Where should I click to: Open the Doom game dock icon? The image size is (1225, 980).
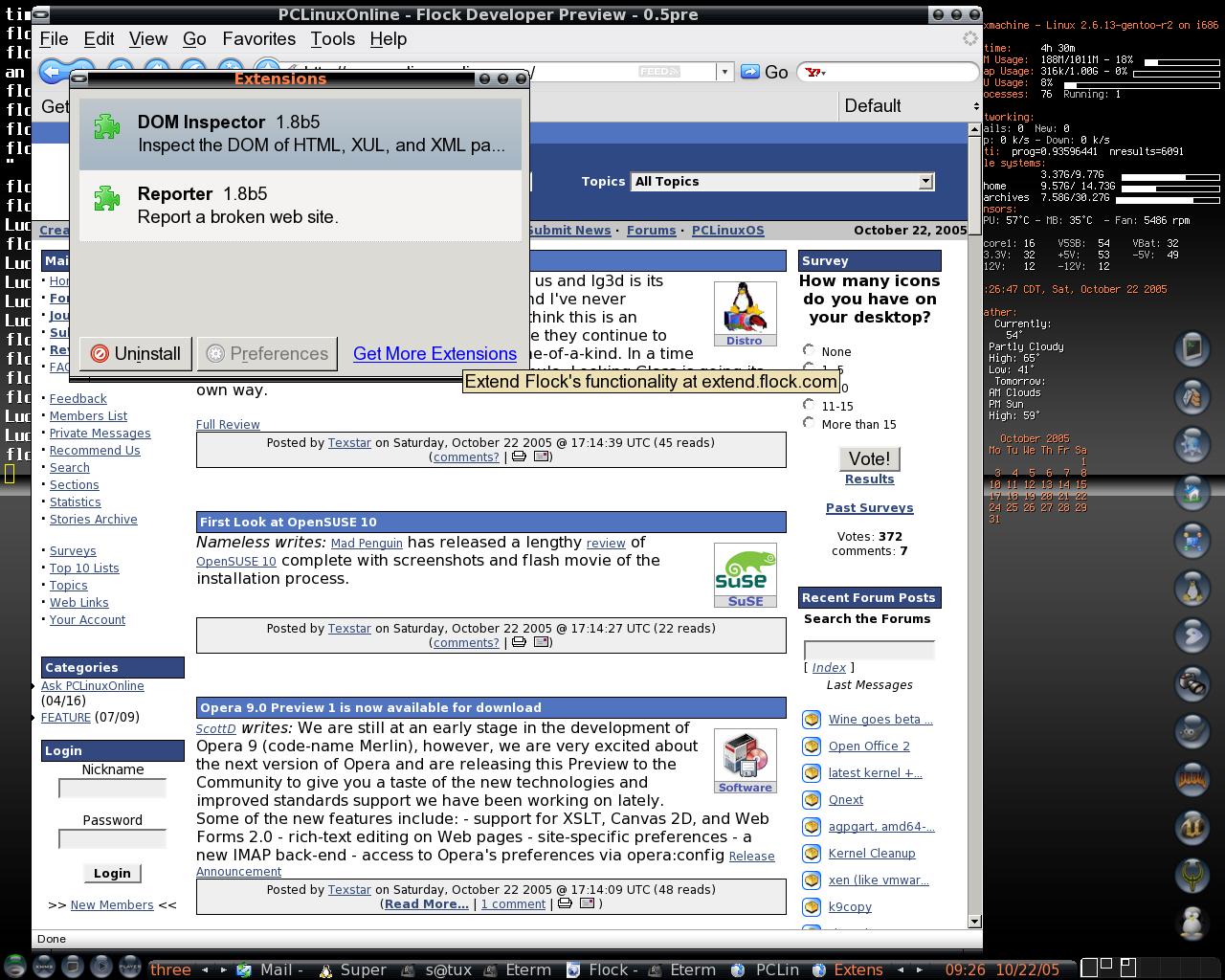pyautogui.click(x=1192, y=780)
